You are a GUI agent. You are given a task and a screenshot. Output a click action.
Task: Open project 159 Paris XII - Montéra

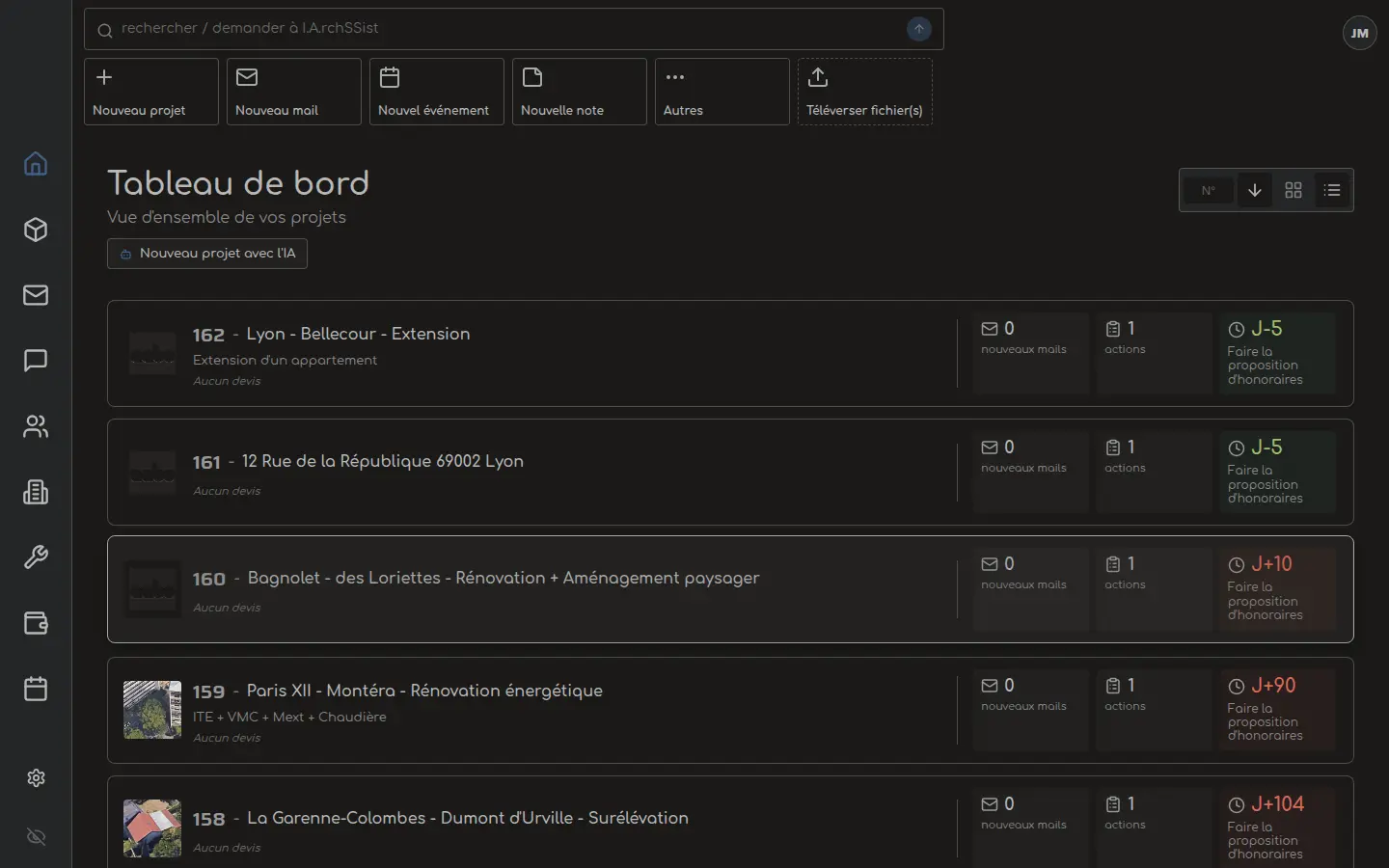pos(730,711)
